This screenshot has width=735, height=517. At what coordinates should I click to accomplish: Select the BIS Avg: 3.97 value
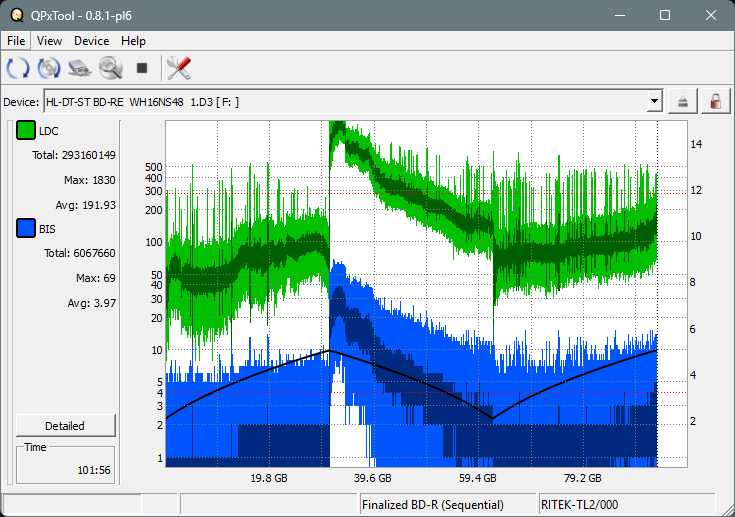pos(91,303)
